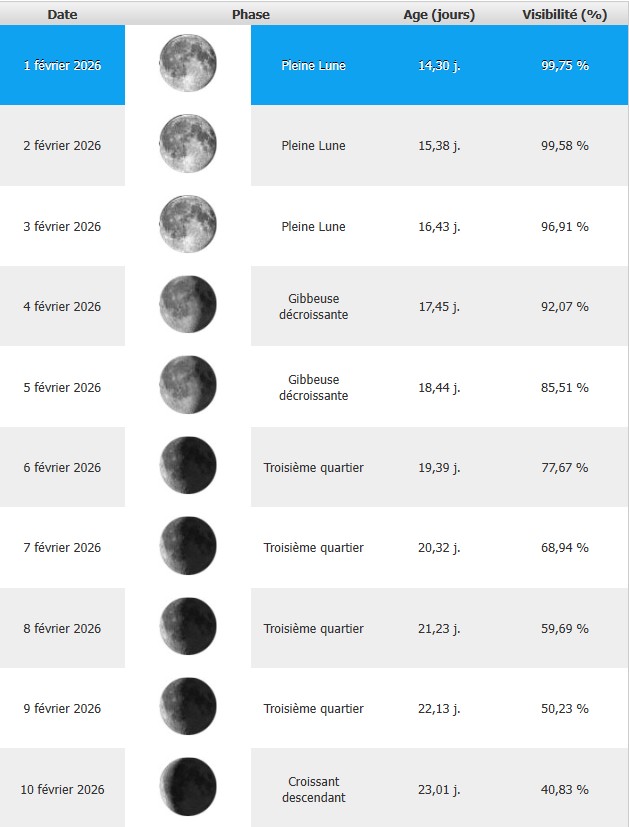
Task: Click the moon image for 8 février 2026
Action: (188, 627)
